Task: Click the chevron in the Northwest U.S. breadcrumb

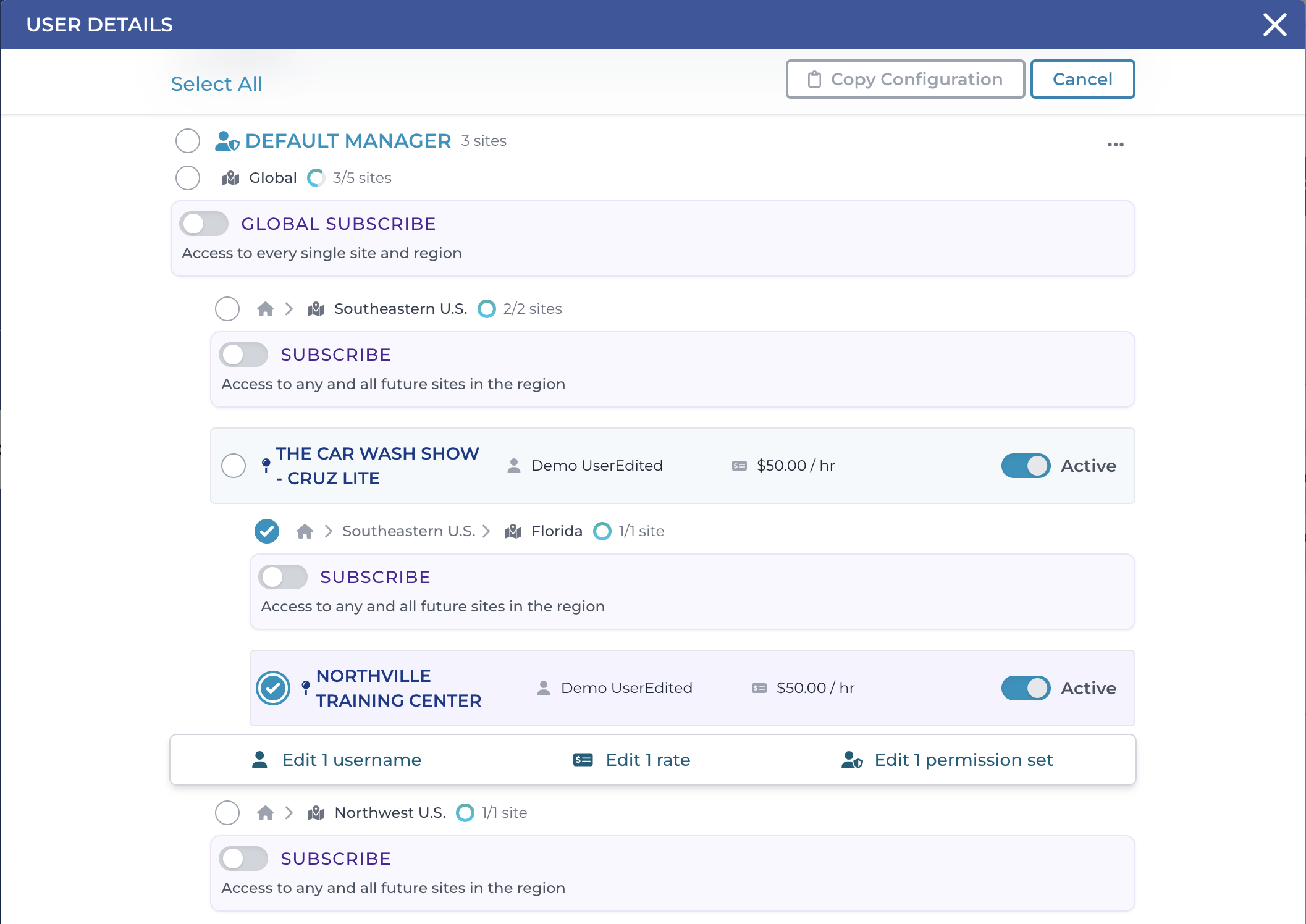Action: click(289, 813)
